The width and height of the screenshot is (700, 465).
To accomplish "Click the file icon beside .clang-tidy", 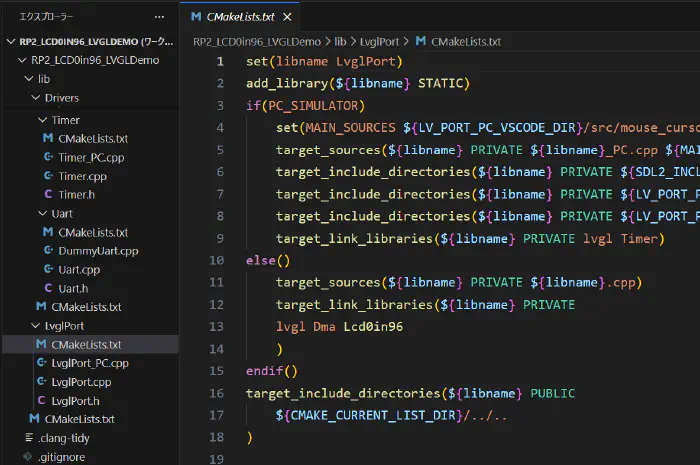I will [28, 438].
